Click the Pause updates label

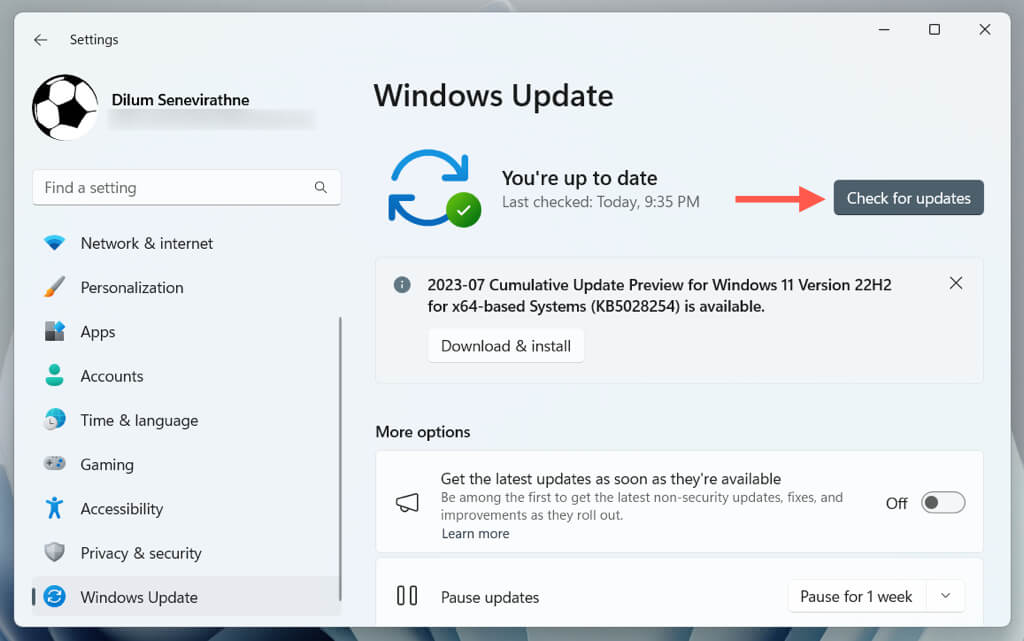[490, 597]
